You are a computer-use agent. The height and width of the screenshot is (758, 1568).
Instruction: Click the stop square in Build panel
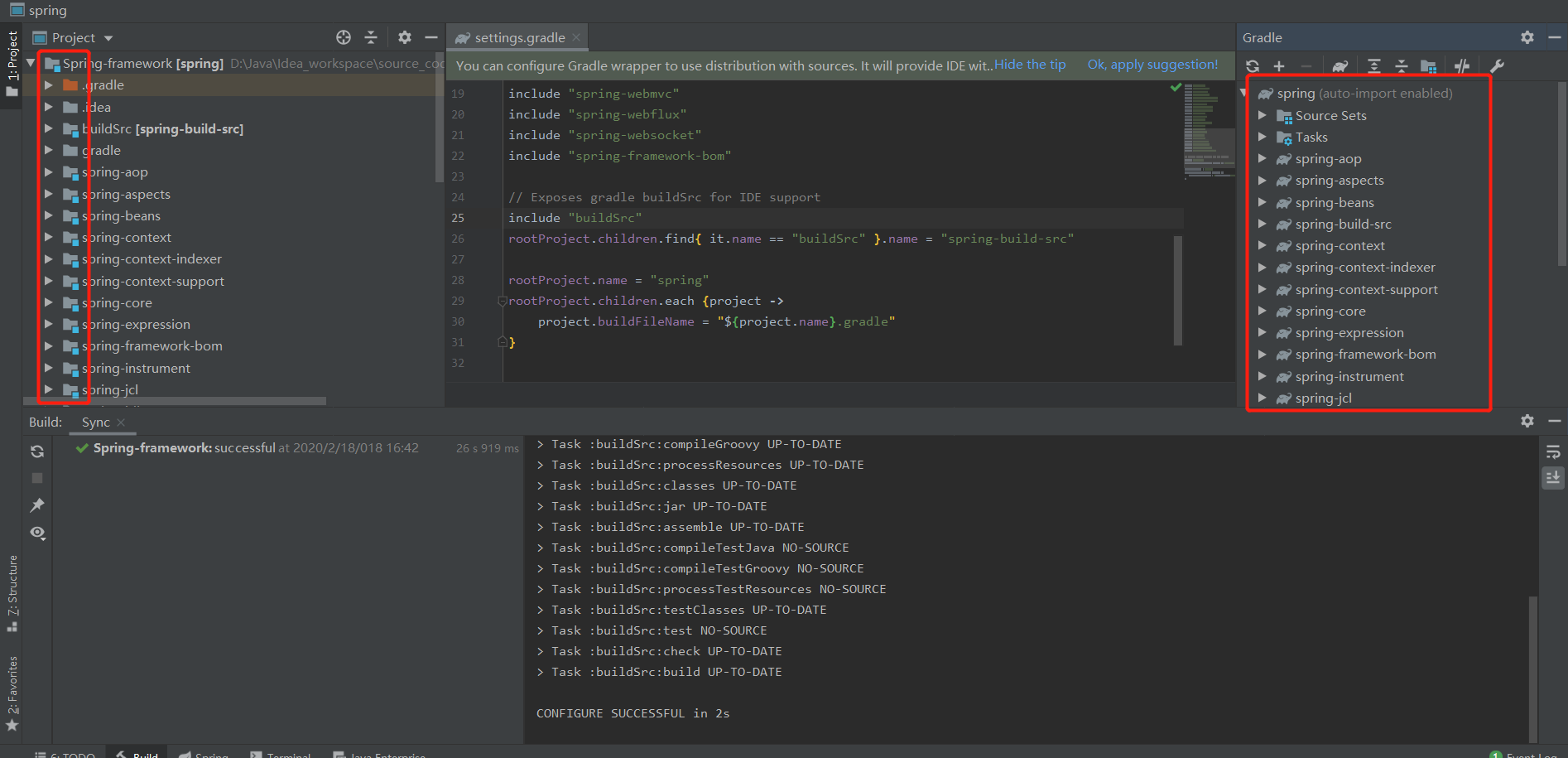(37, 478)
